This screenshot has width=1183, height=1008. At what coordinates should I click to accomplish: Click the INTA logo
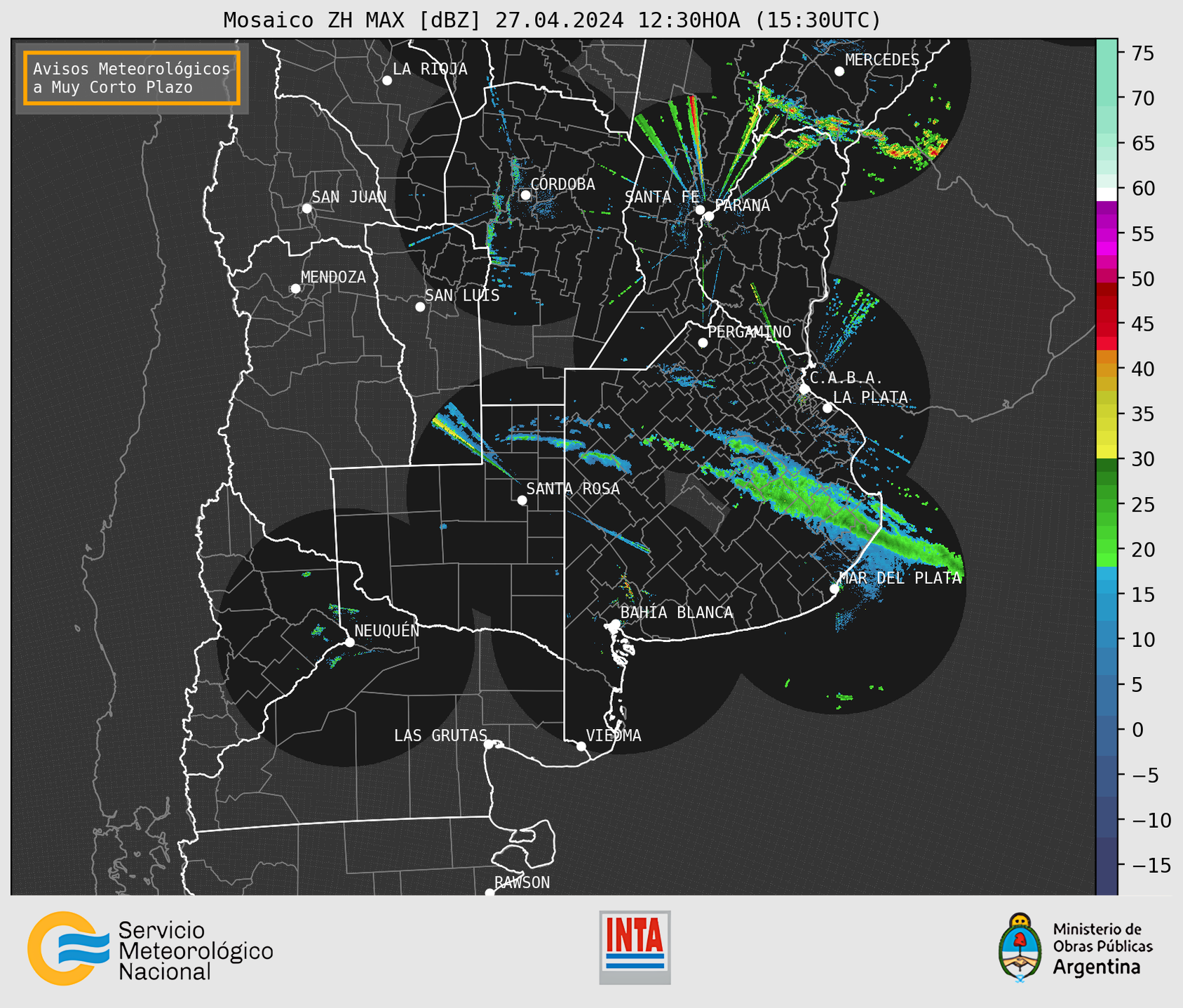[x=635, y=947]
